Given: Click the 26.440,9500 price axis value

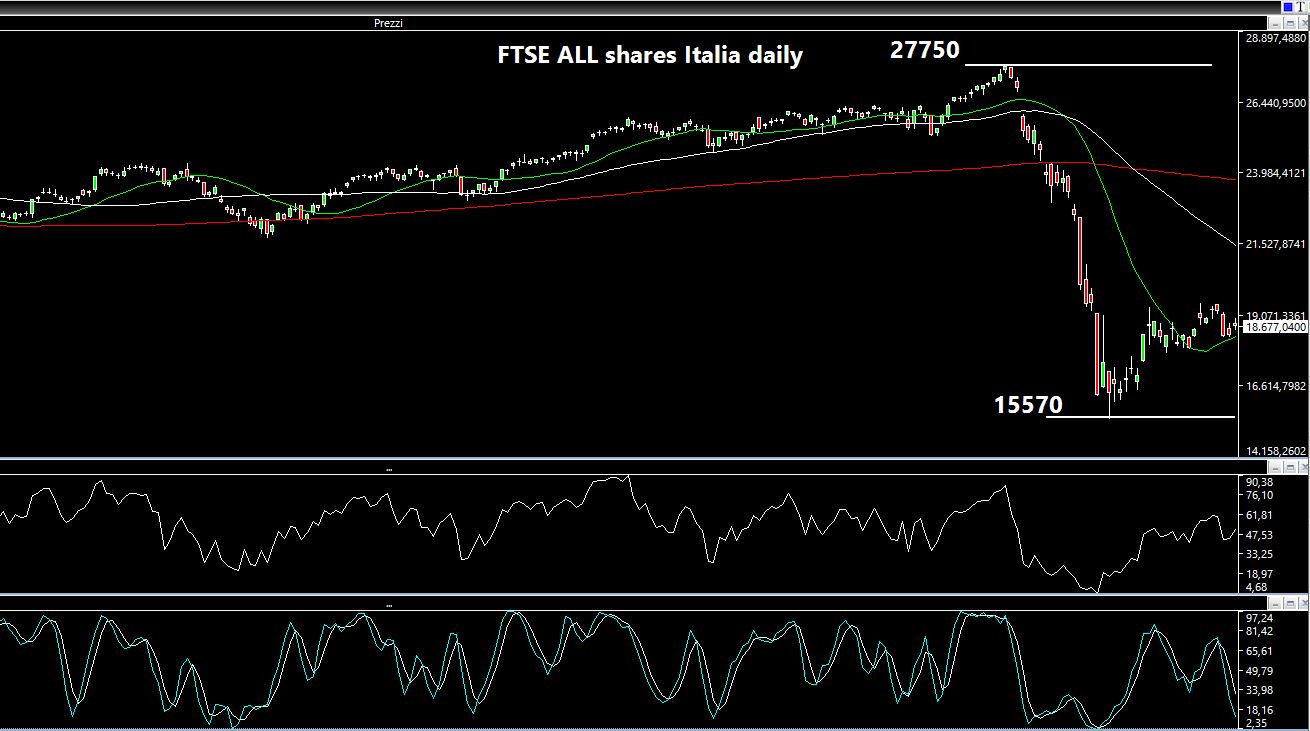Looking at the screenshot, I should [1276, 102].
